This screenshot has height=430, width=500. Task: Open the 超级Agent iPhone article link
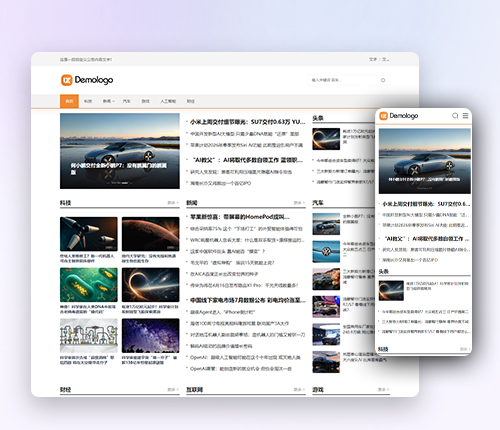point(222,312)
